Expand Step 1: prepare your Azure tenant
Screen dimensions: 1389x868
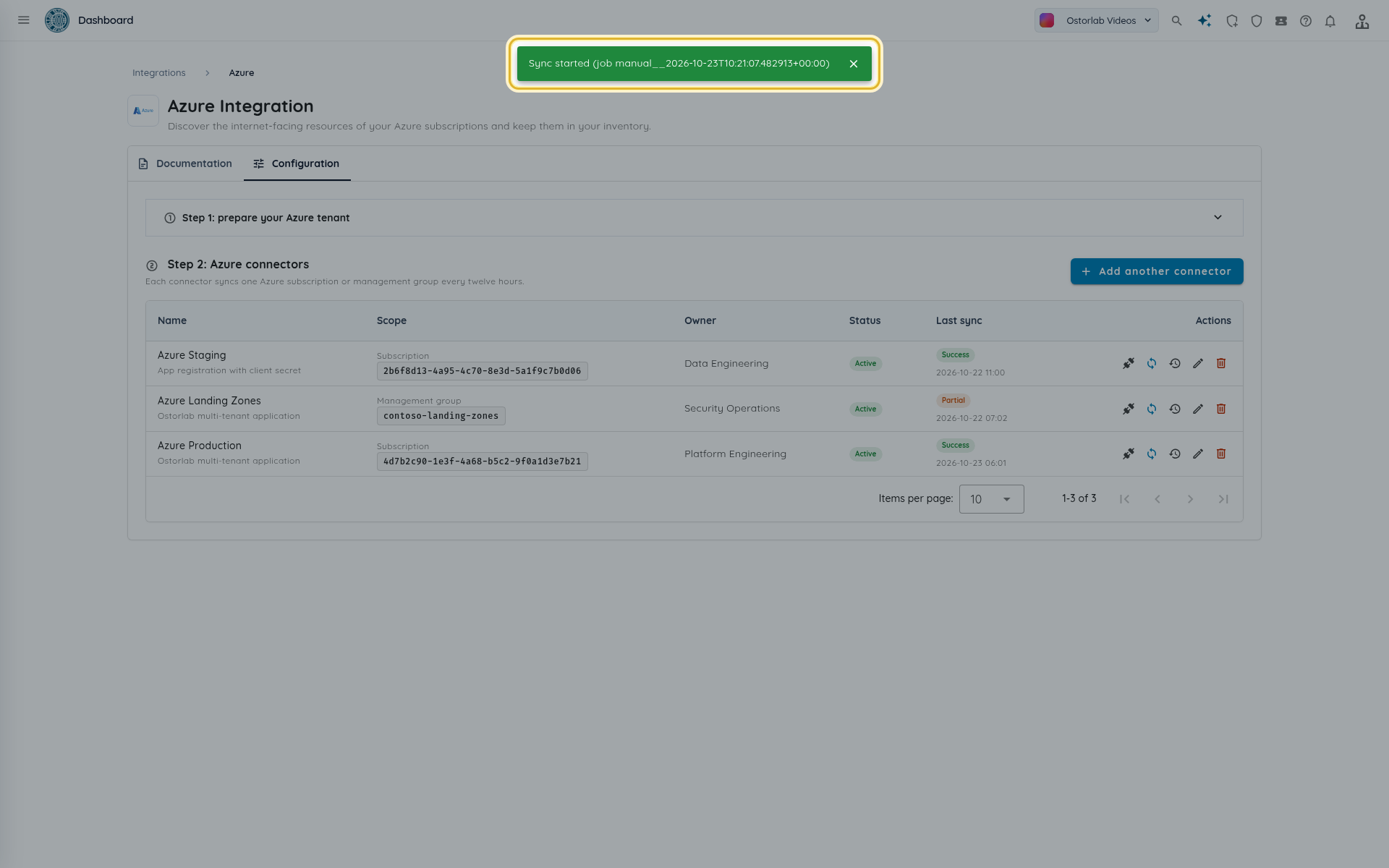694,218
